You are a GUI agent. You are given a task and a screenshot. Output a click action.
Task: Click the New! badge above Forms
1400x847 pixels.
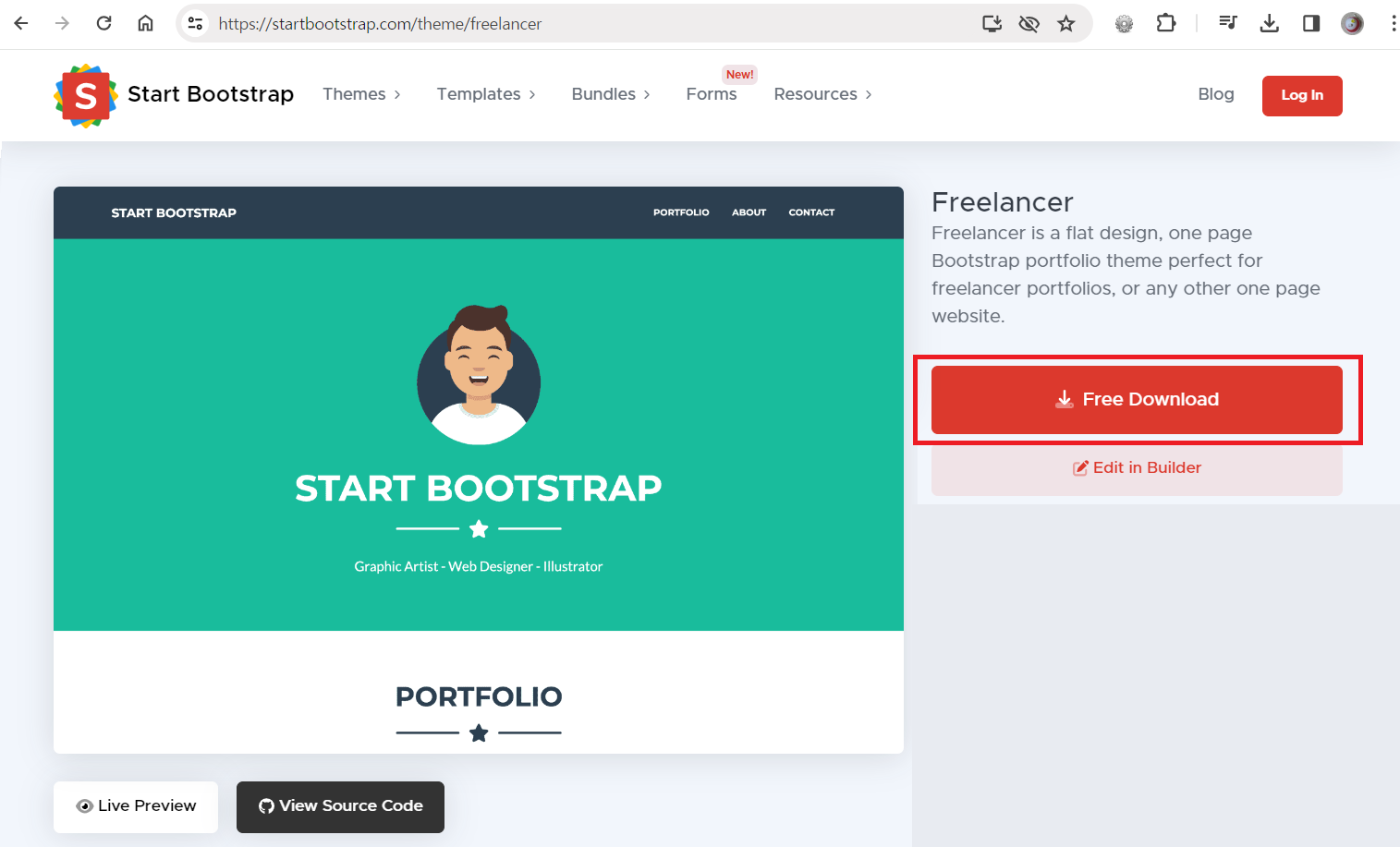pyautogui.click(x=739, y=75)
